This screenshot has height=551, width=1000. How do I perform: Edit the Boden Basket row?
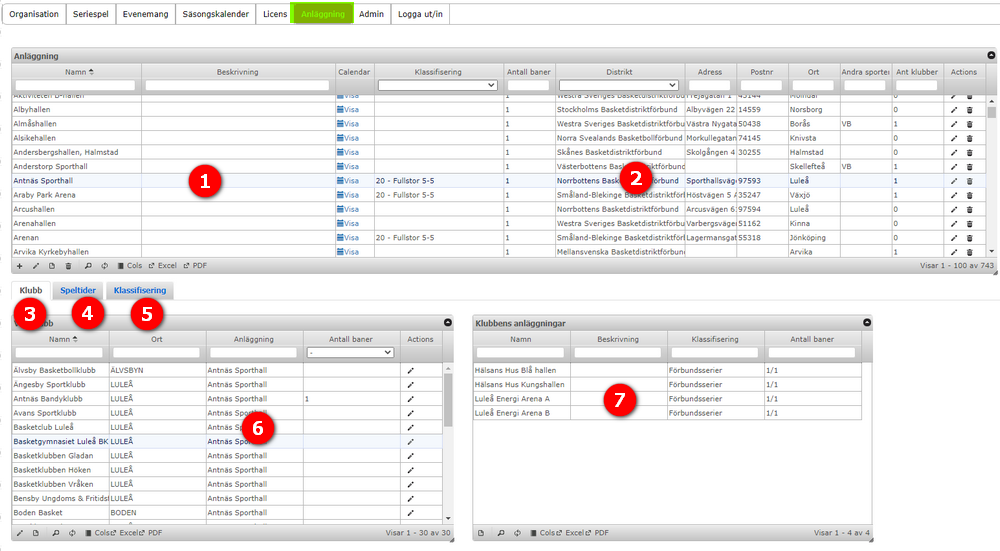(x=411, y=513)
